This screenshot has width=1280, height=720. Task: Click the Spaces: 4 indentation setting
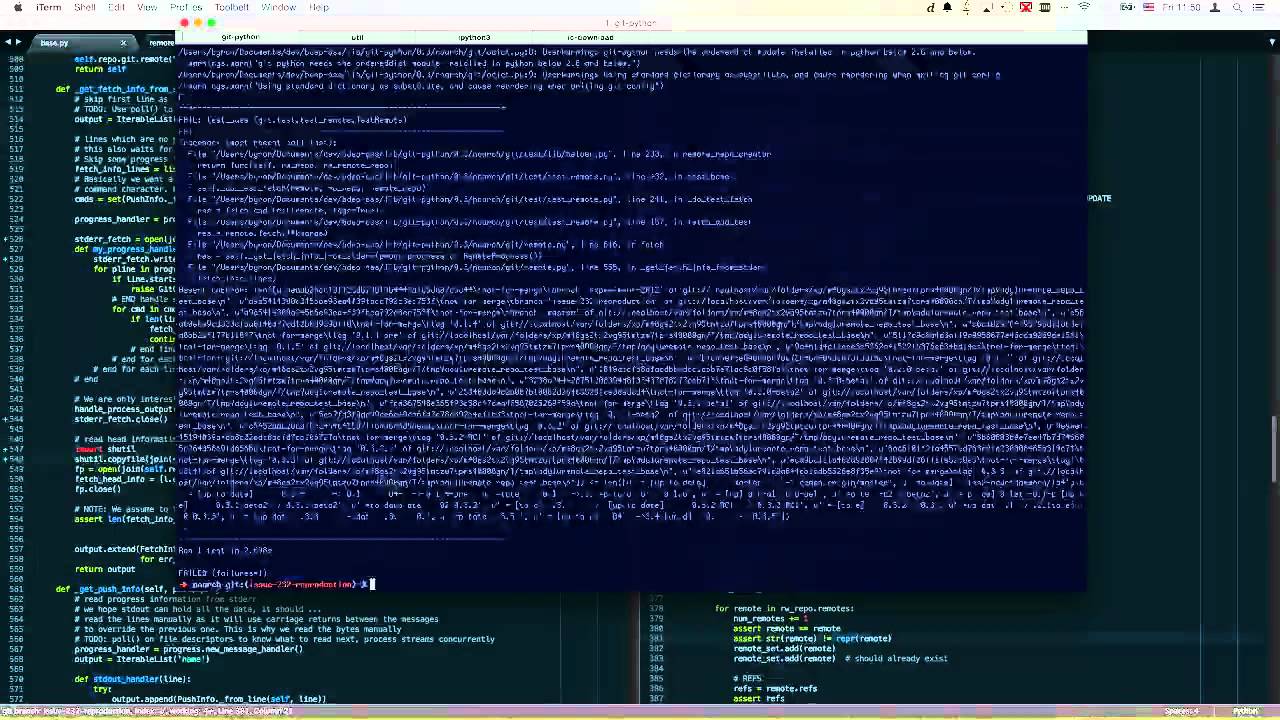1181,712
